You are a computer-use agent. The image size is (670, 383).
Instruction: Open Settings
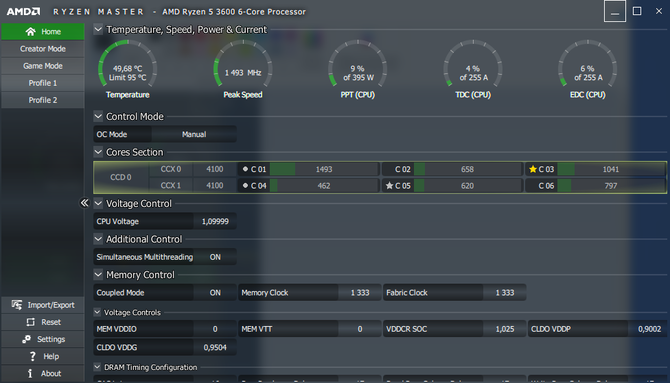tap(43, 339)
